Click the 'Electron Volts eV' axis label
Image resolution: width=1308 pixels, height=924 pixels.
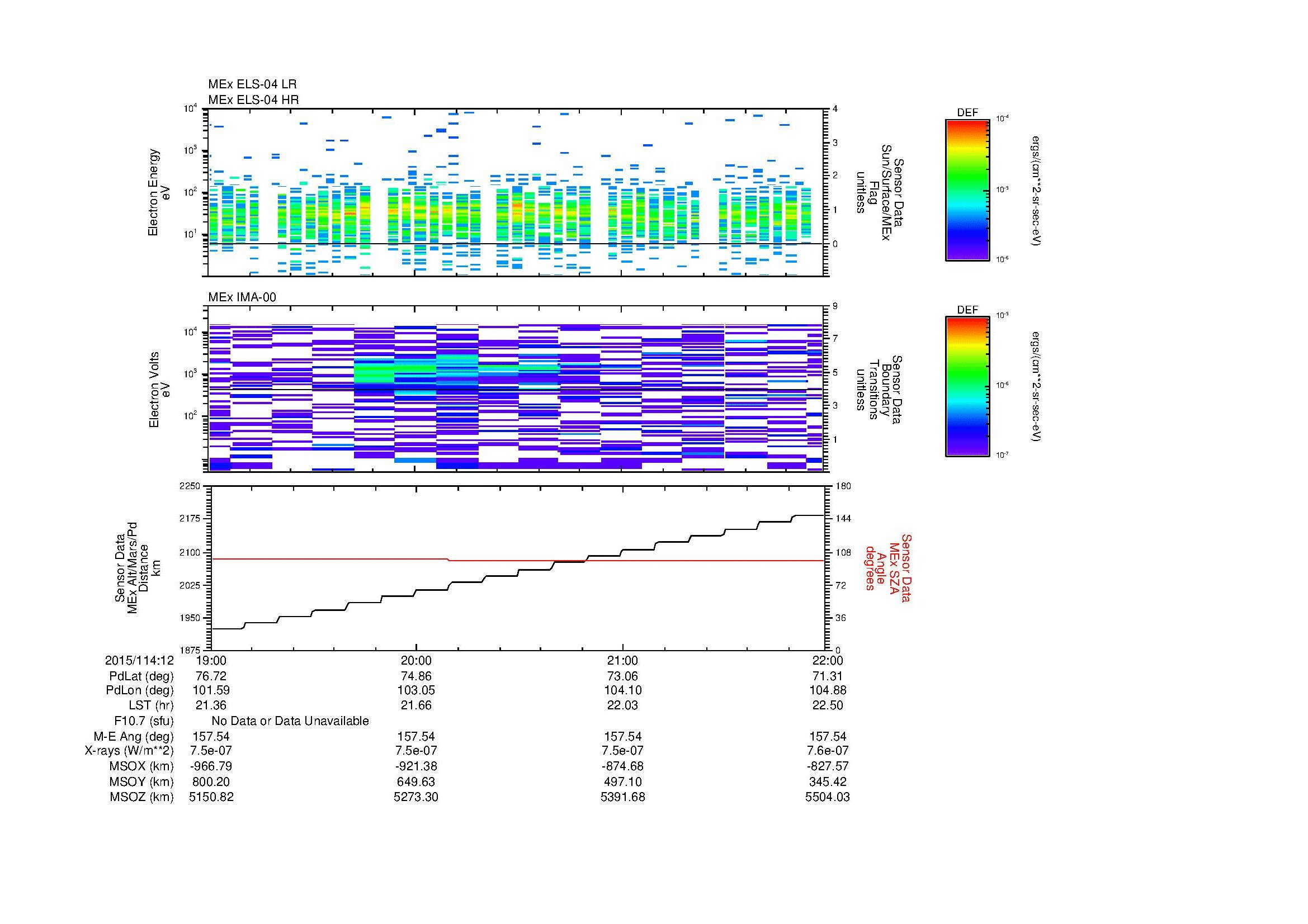[159, 390]
